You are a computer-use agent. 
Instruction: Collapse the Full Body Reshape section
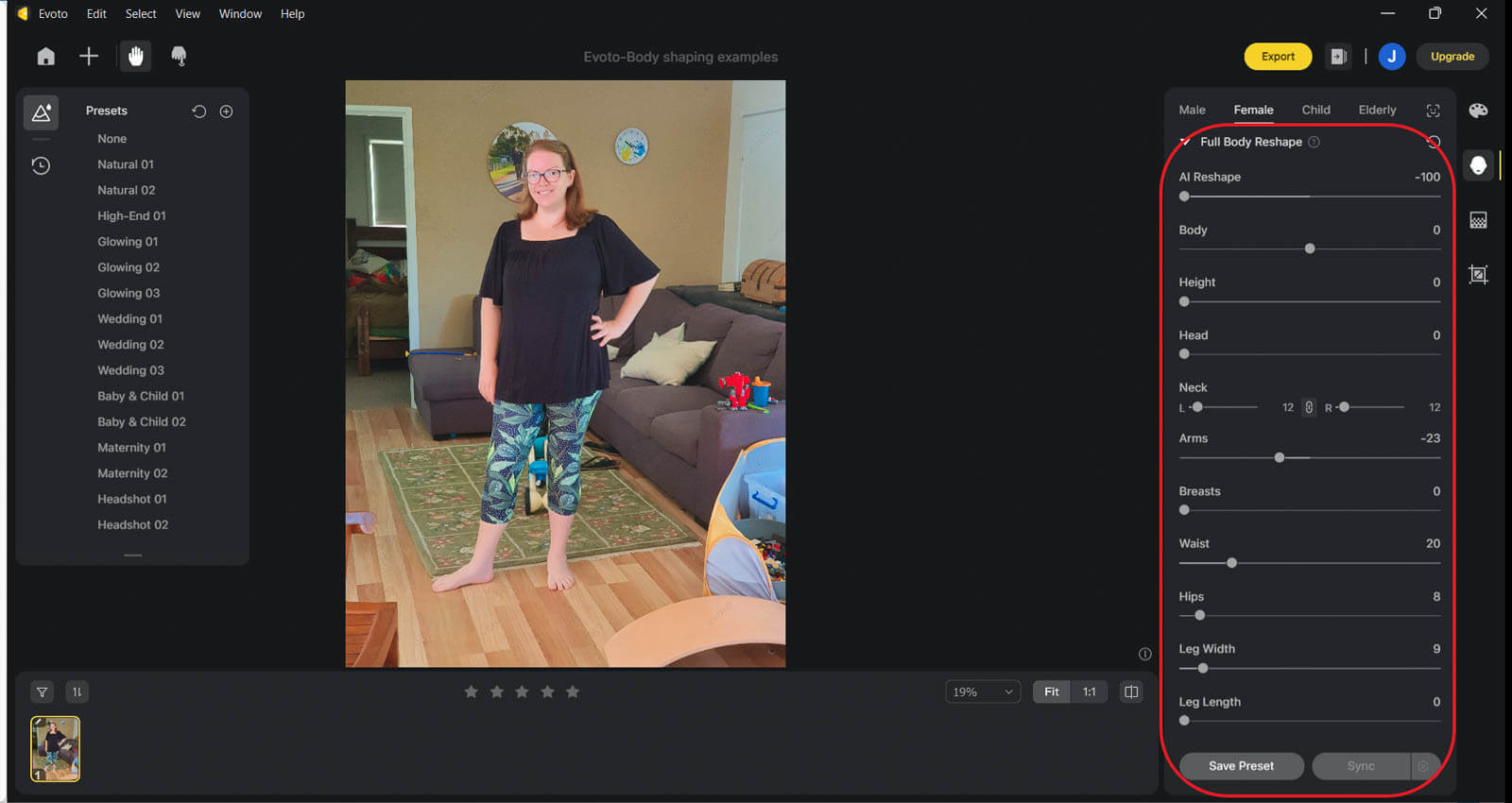click(1185, 142)
